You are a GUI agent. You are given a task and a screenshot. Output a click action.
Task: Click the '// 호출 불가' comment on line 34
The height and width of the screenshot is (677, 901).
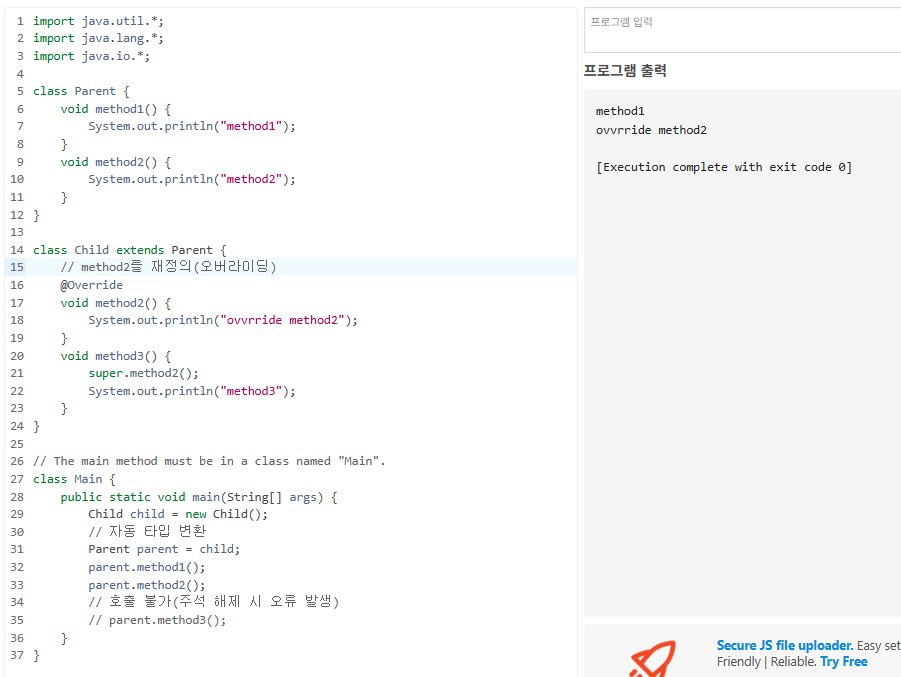(x=214, y=602)
